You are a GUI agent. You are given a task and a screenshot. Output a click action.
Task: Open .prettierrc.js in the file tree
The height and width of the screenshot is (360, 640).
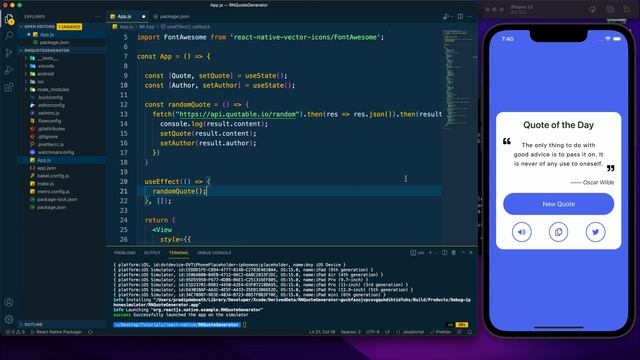tap(50, 144)
